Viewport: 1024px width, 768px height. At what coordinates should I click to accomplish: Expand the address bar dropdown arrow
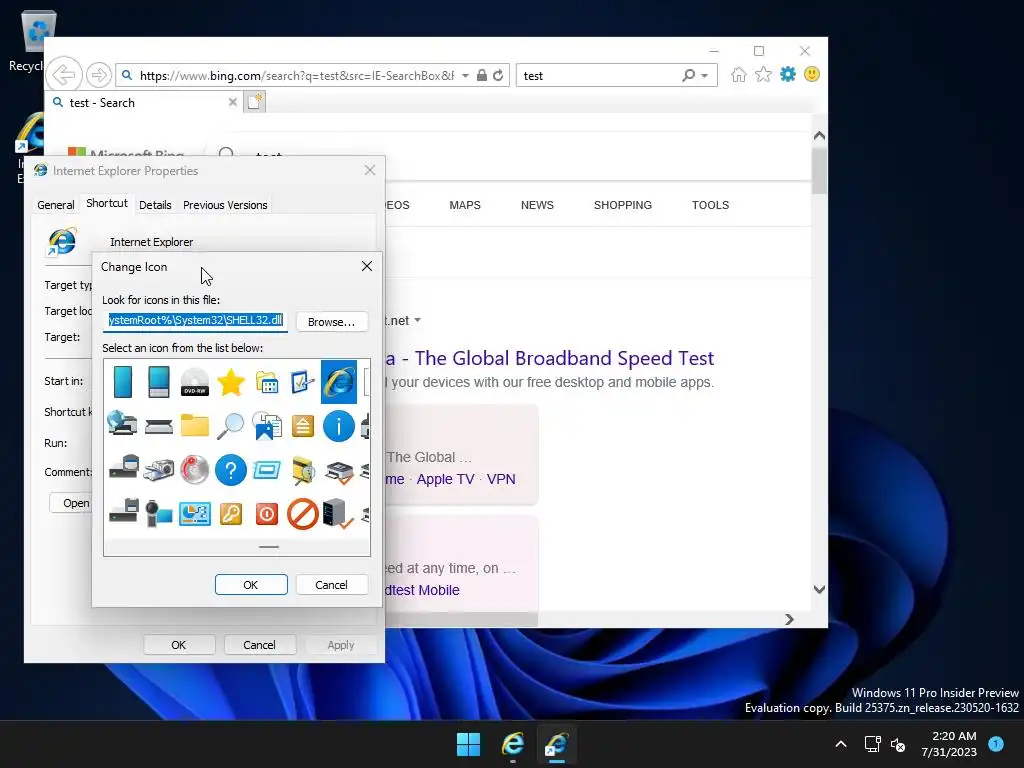click(465, 76)
